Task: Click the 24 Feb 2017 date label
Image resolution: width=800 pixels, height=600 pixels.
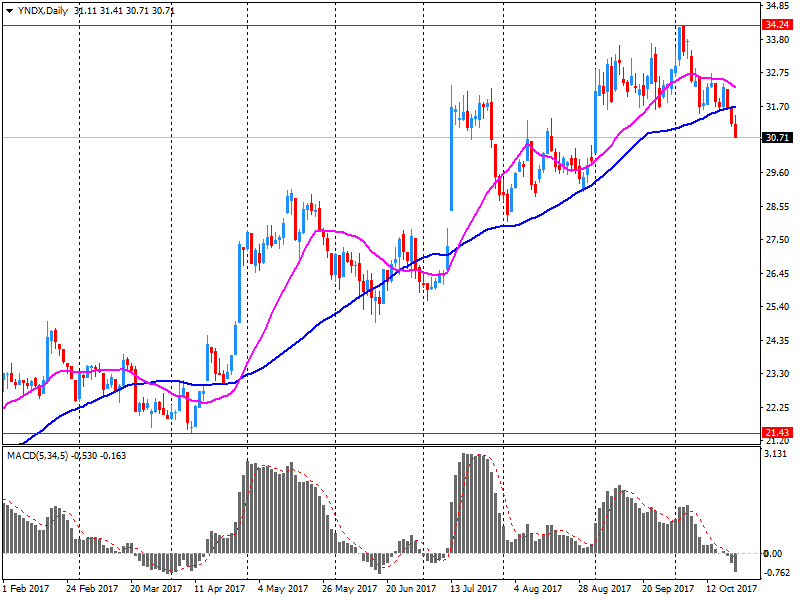Action: tap(92, 589)
